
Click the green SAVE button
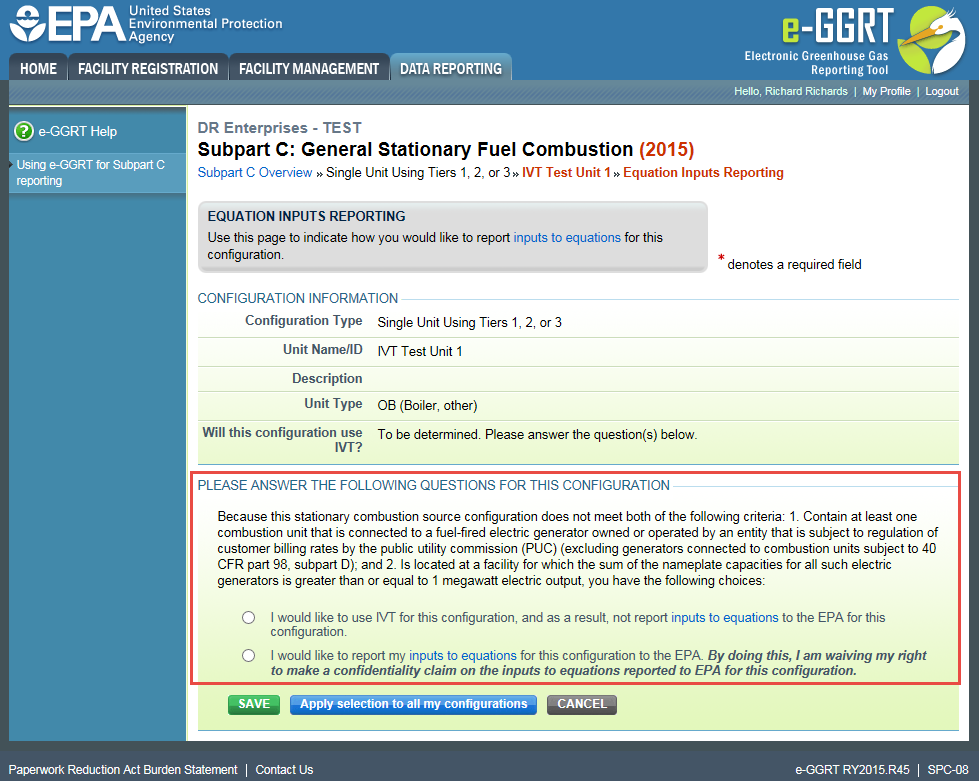pos(254,704)
